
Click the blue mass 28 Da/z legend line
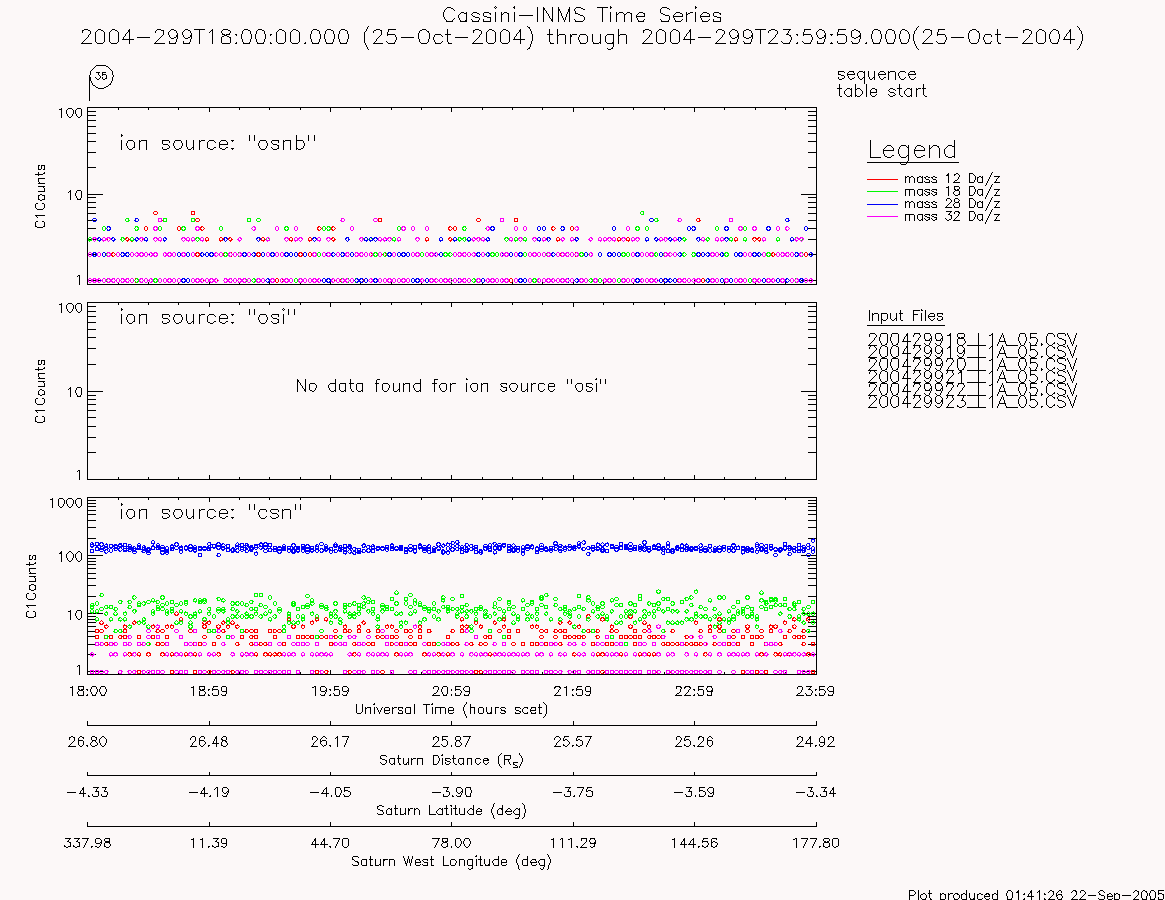pyautogui.click(x=883, y=204)
